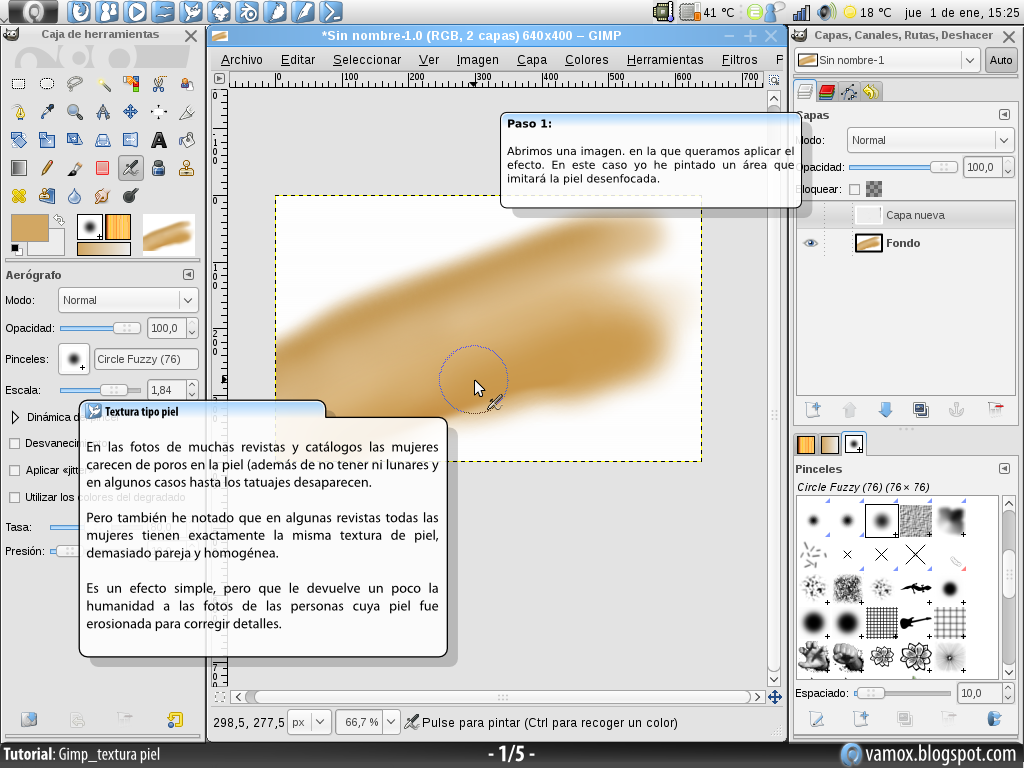Open the Seleccionar menu

[367, 60]
